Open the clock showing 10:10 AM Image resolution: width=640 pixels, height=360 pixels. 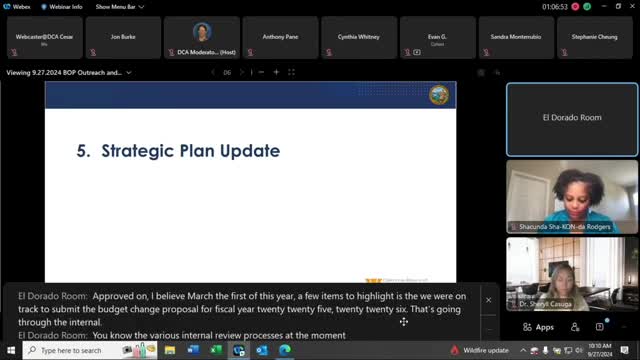coord(600,350)
